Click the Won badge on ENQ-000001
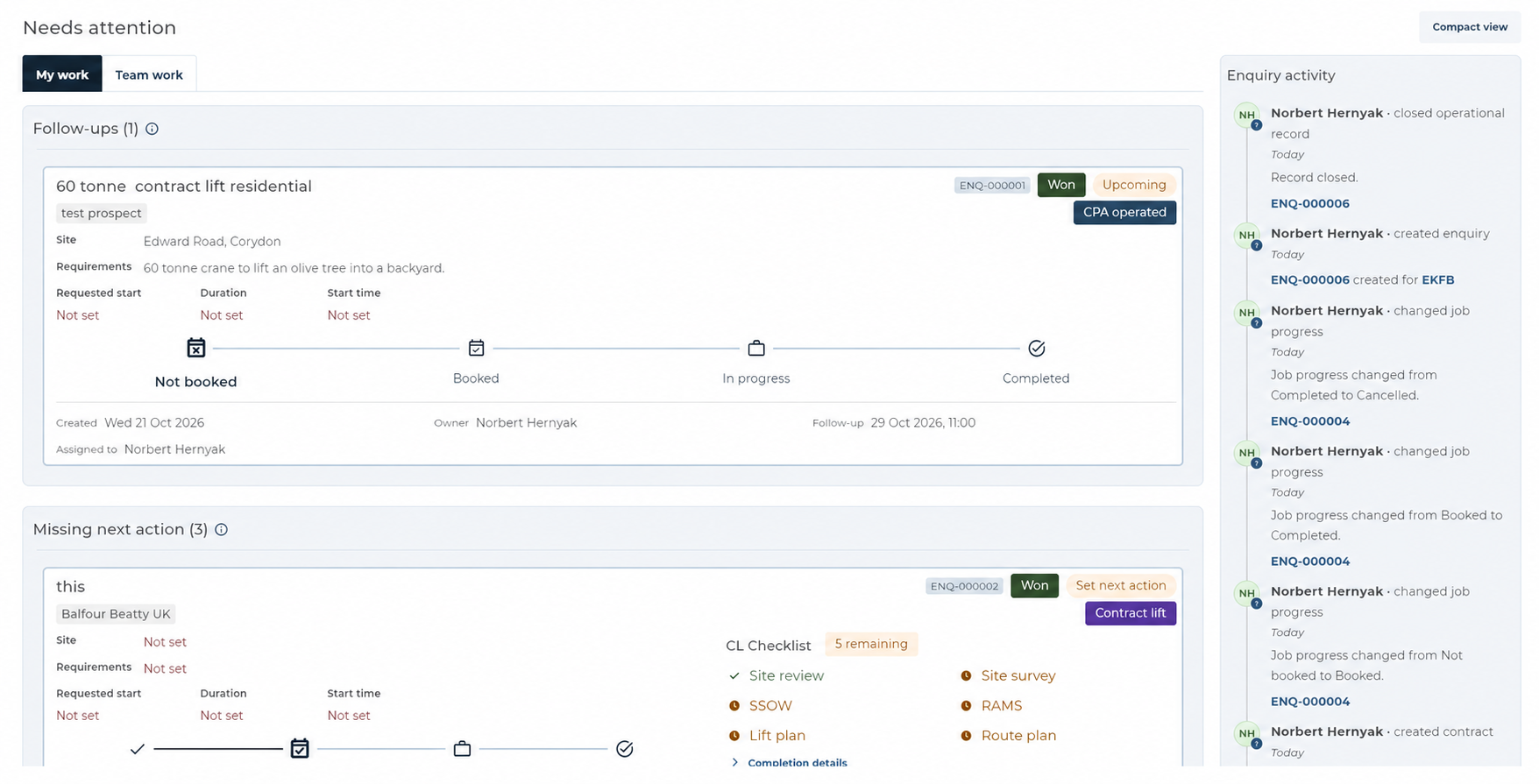Screen dimensions: 1539x784 (x=1061, y=185)
